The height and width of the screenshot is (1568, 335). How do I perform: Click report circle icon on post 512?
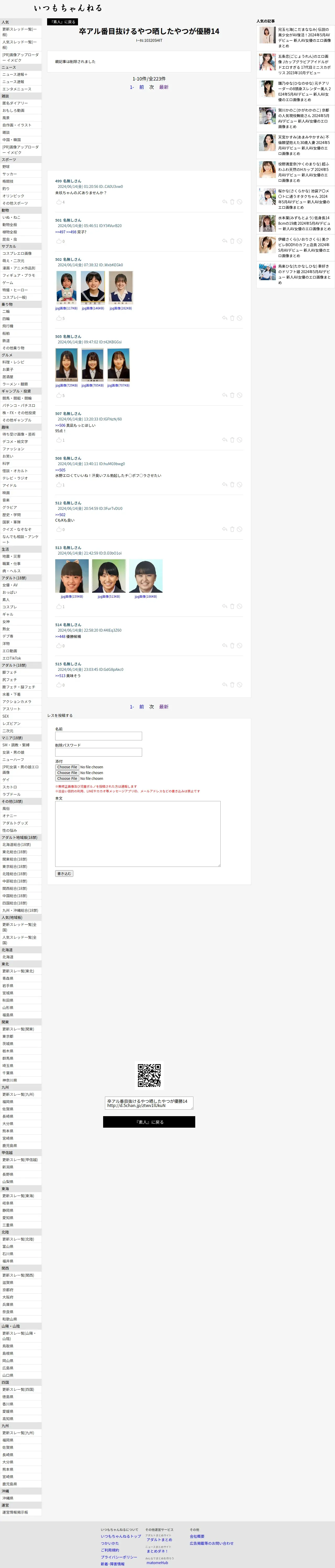click(x=239, y=529)
